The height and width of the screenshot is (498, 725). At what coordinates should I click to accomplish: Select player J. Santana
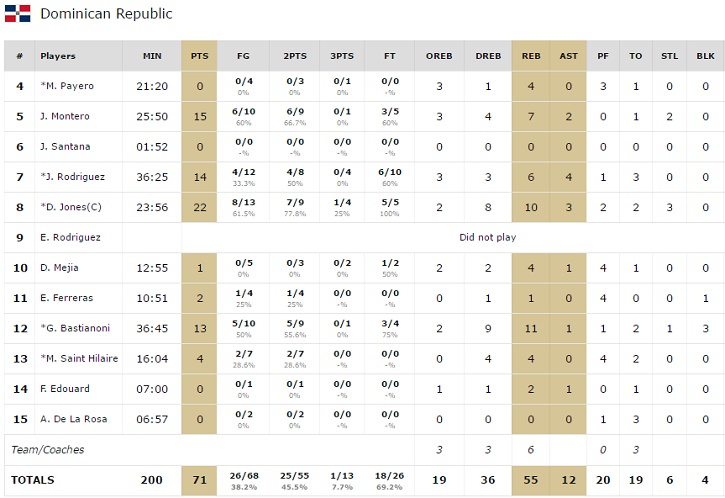tap(65, 147)
